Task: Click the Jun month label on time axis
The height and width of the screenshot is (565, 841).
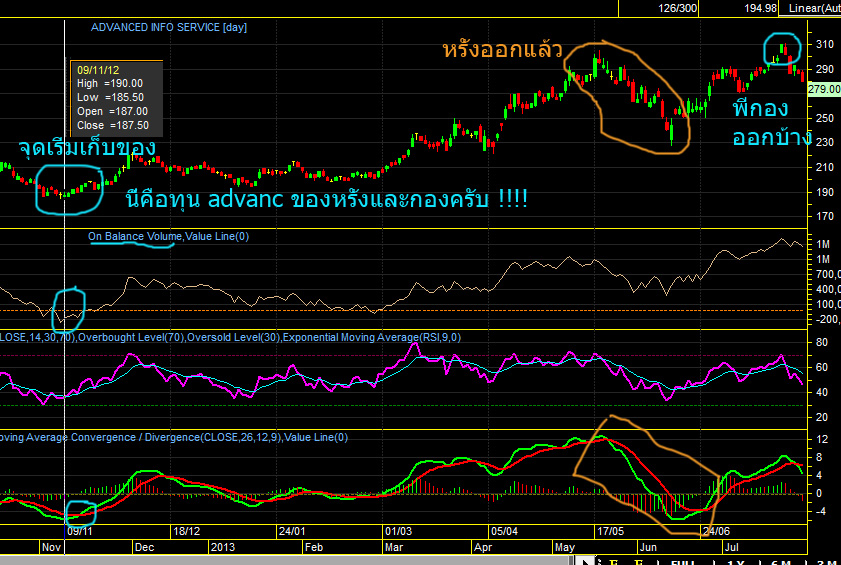Action: pyautogui.click(x=648, y=547)
